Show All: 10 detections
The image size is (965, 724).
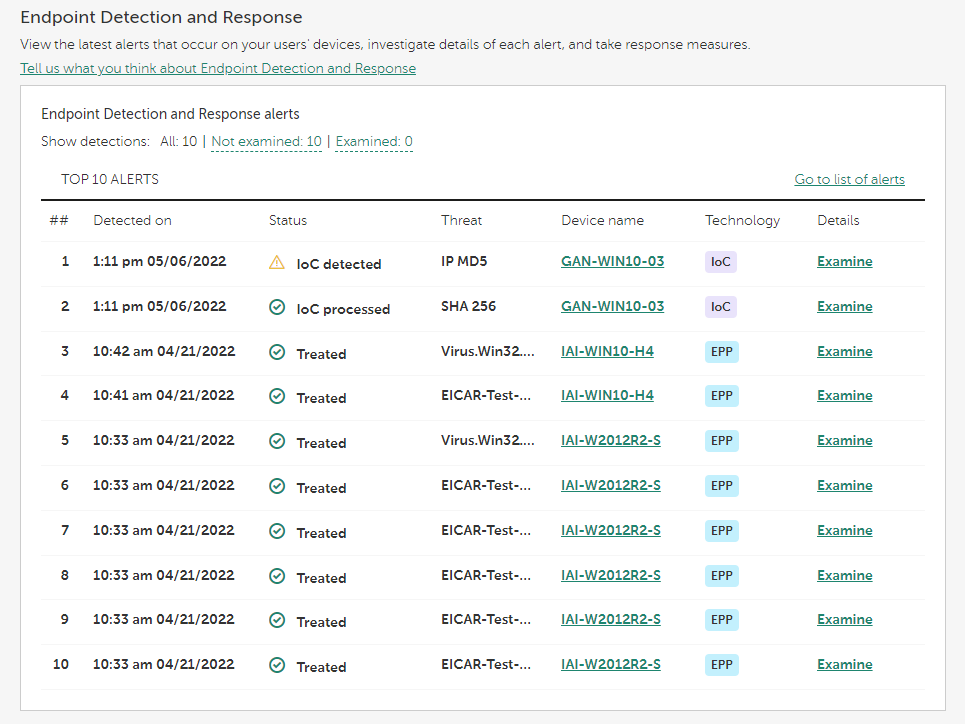pyautogui.click(x=179, y=142)
